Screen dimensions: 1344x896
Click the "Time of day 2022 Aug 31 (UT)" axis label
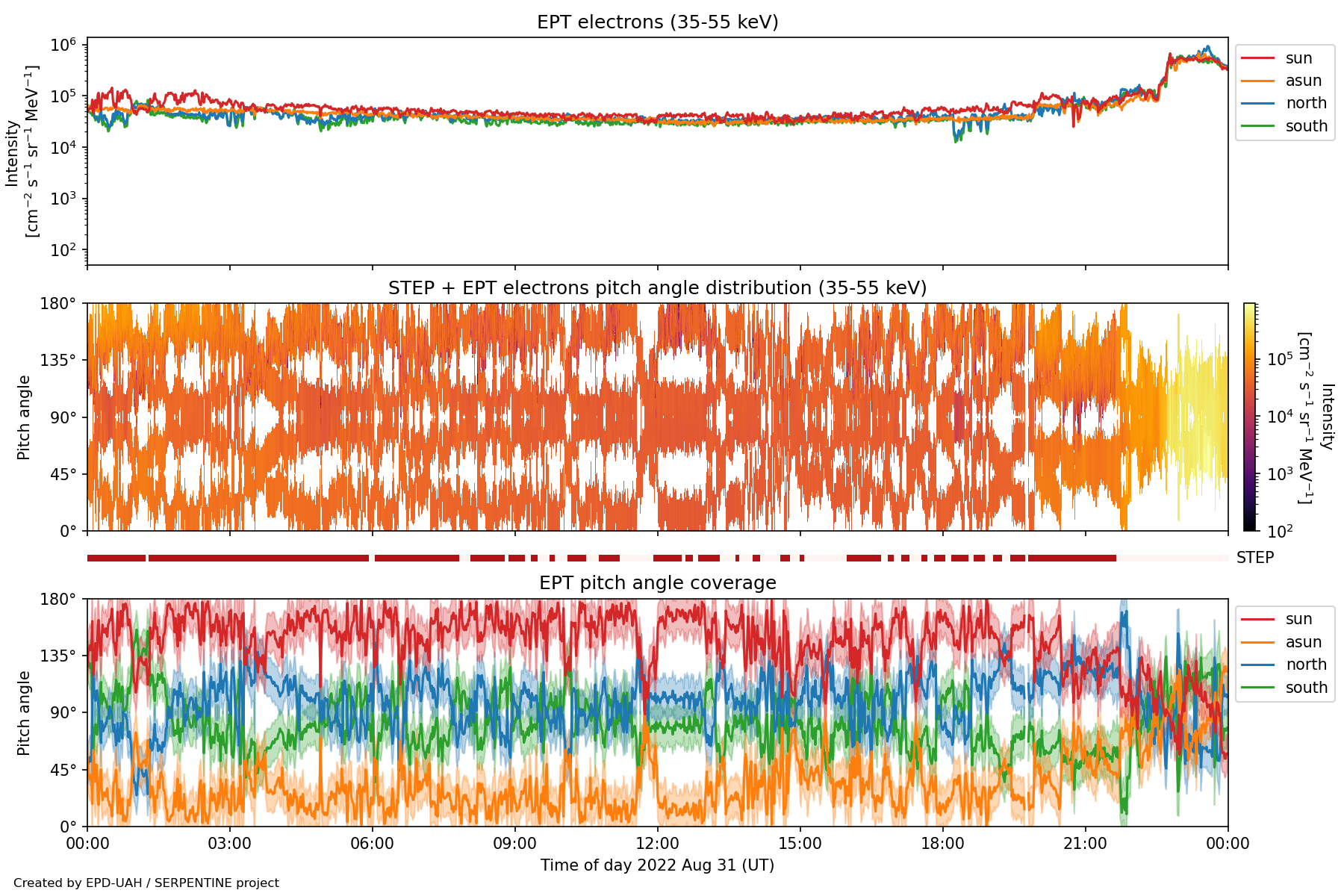click(x=657, y=865)
